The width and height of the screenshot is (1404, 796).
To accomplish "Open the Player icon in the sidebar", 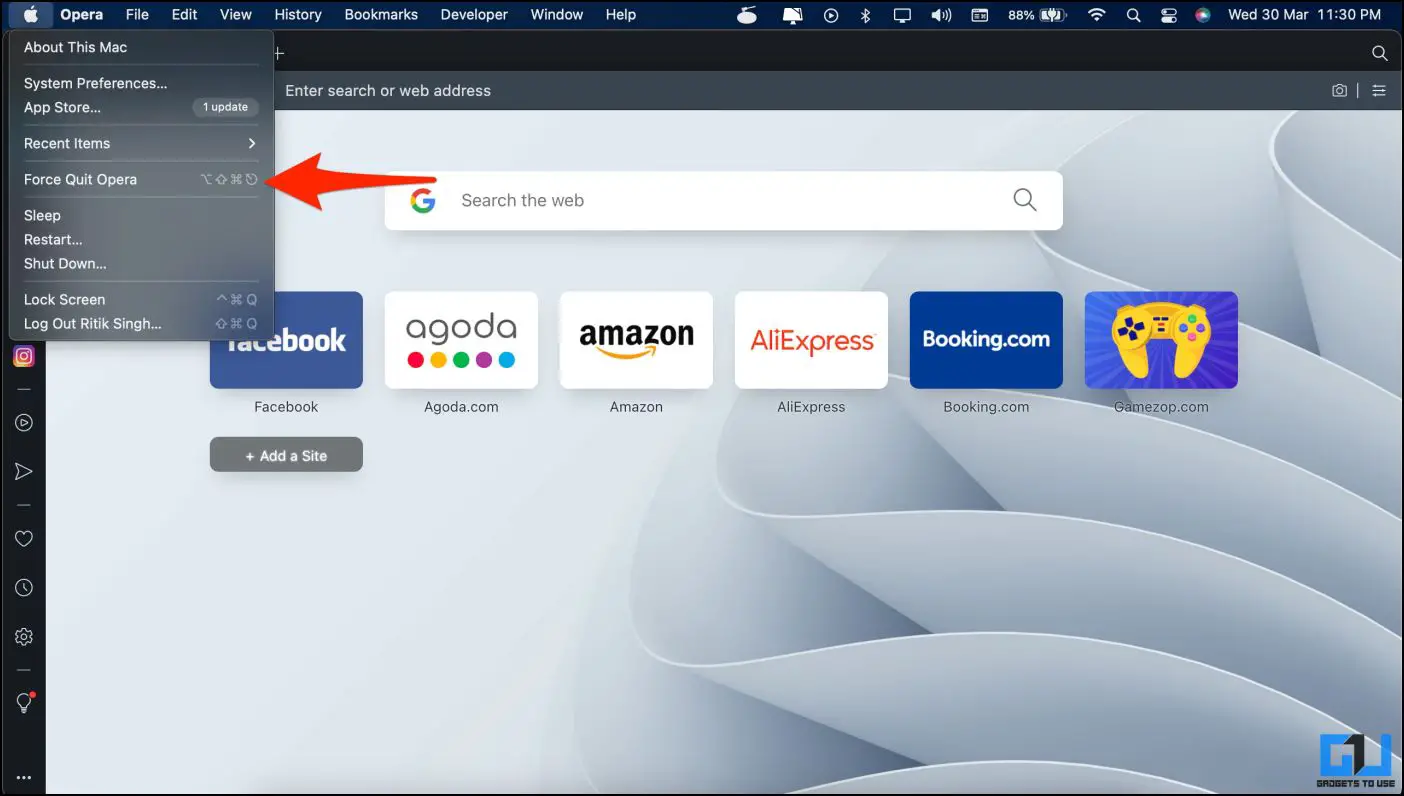I will click(24, 423).
